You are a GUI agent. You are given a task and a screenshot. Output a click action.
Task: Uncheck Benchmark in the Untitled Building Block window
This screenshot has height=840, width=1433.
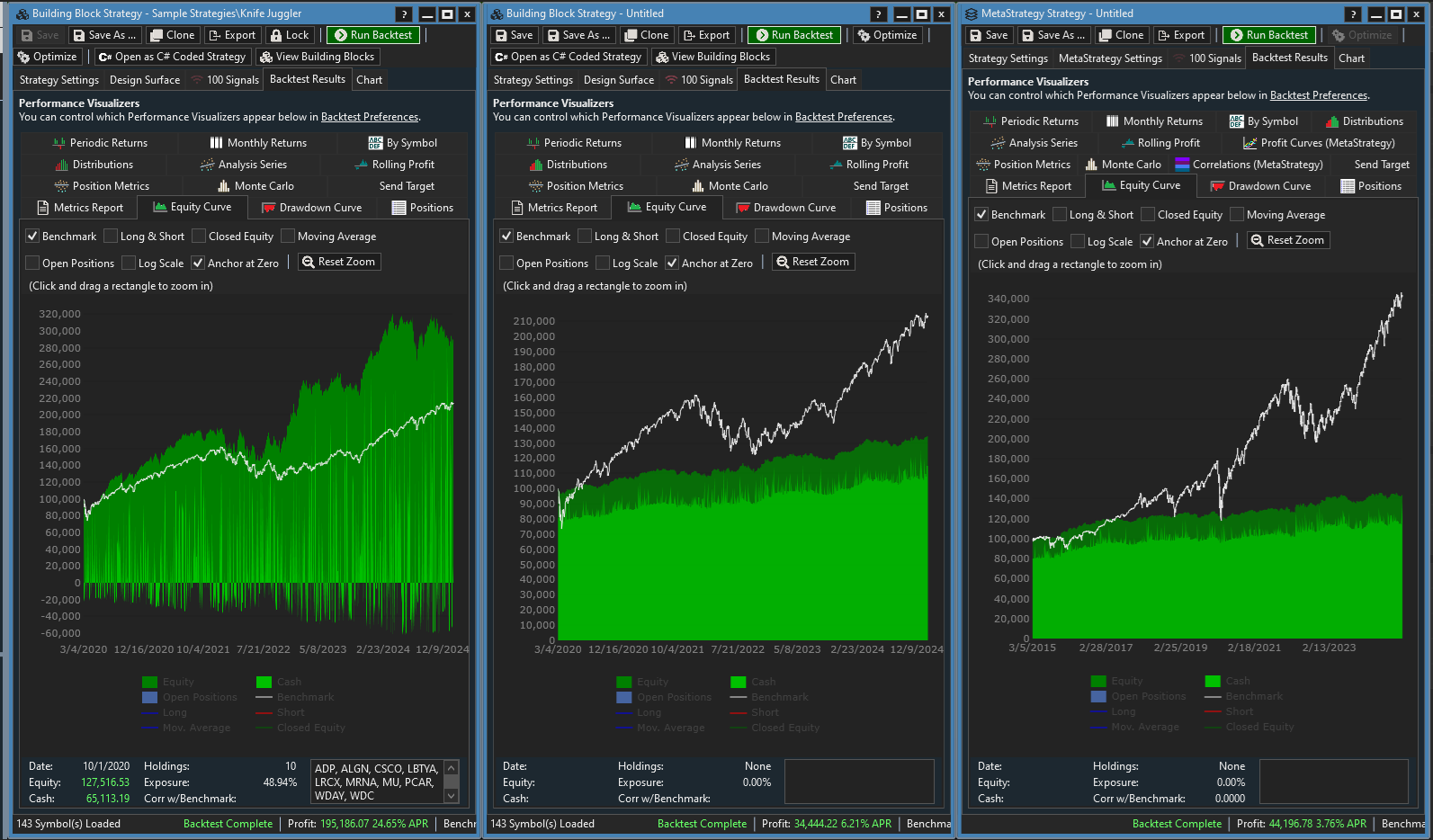506,237
